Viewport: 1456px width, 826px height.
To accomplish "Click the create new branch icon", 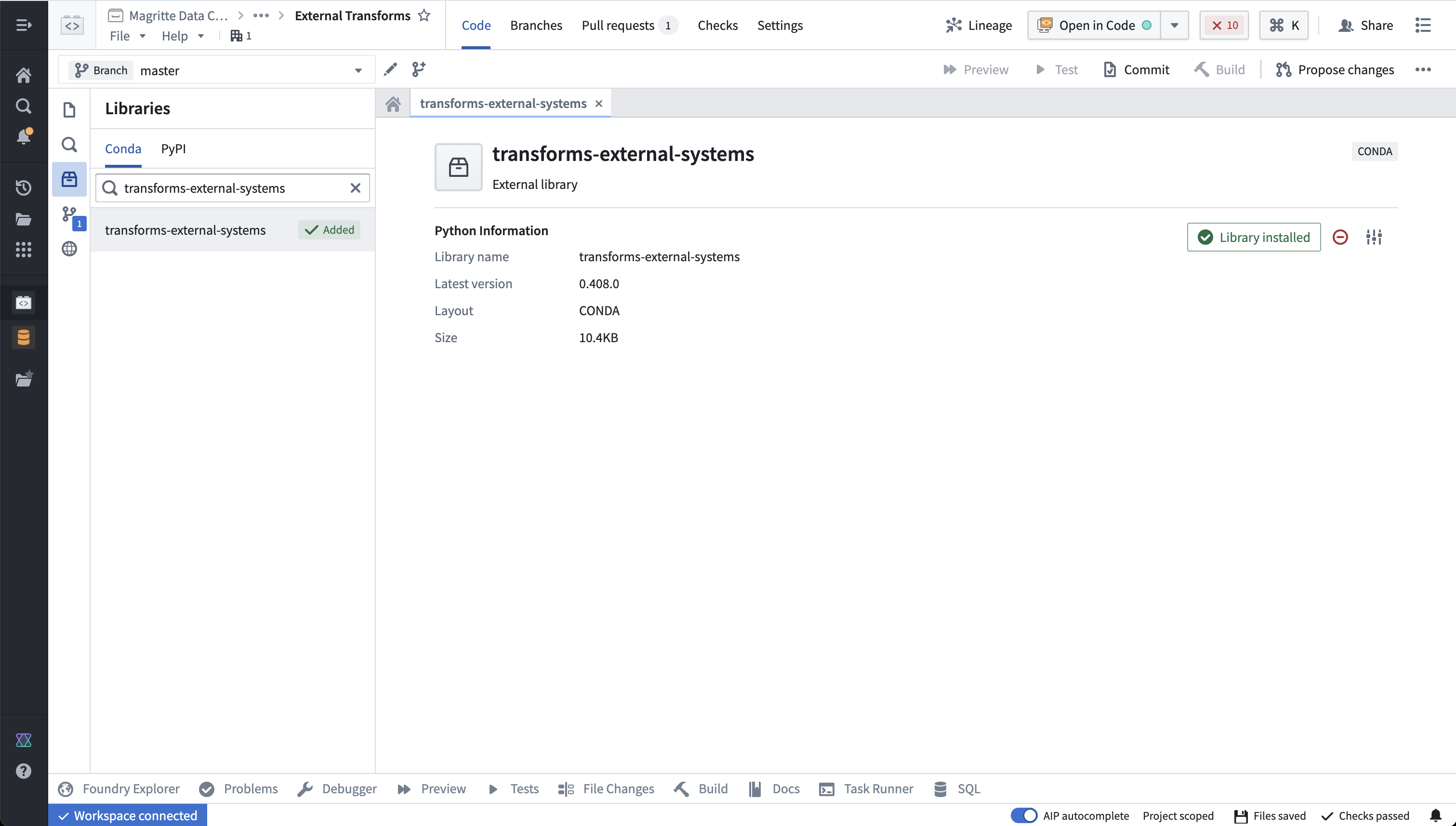I will click(x=419, y=69).
